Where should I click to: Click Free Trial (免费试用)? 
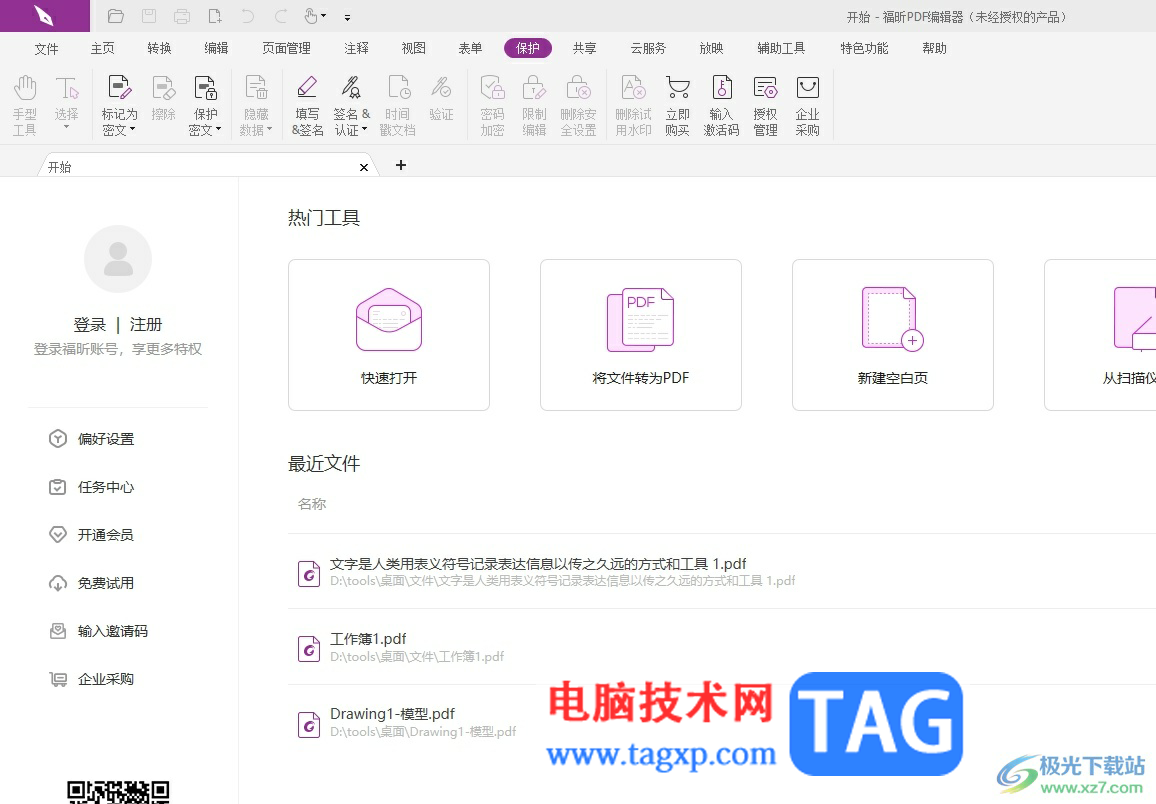point(91,584)
